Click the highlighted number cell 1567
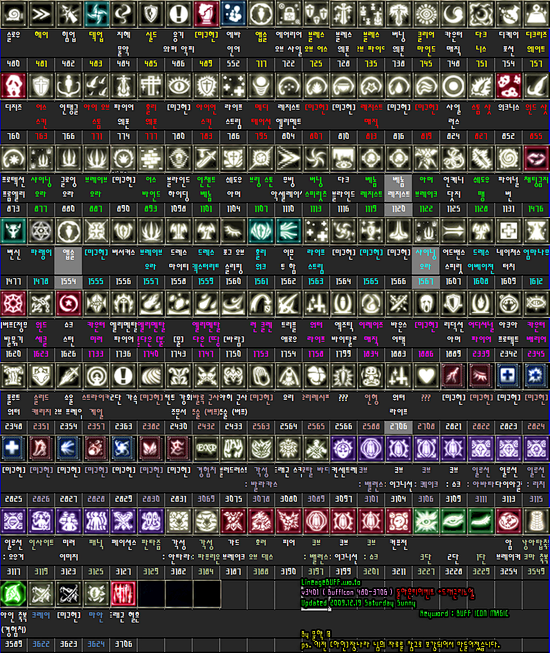550x653 pixels. (x=426, y=282)
